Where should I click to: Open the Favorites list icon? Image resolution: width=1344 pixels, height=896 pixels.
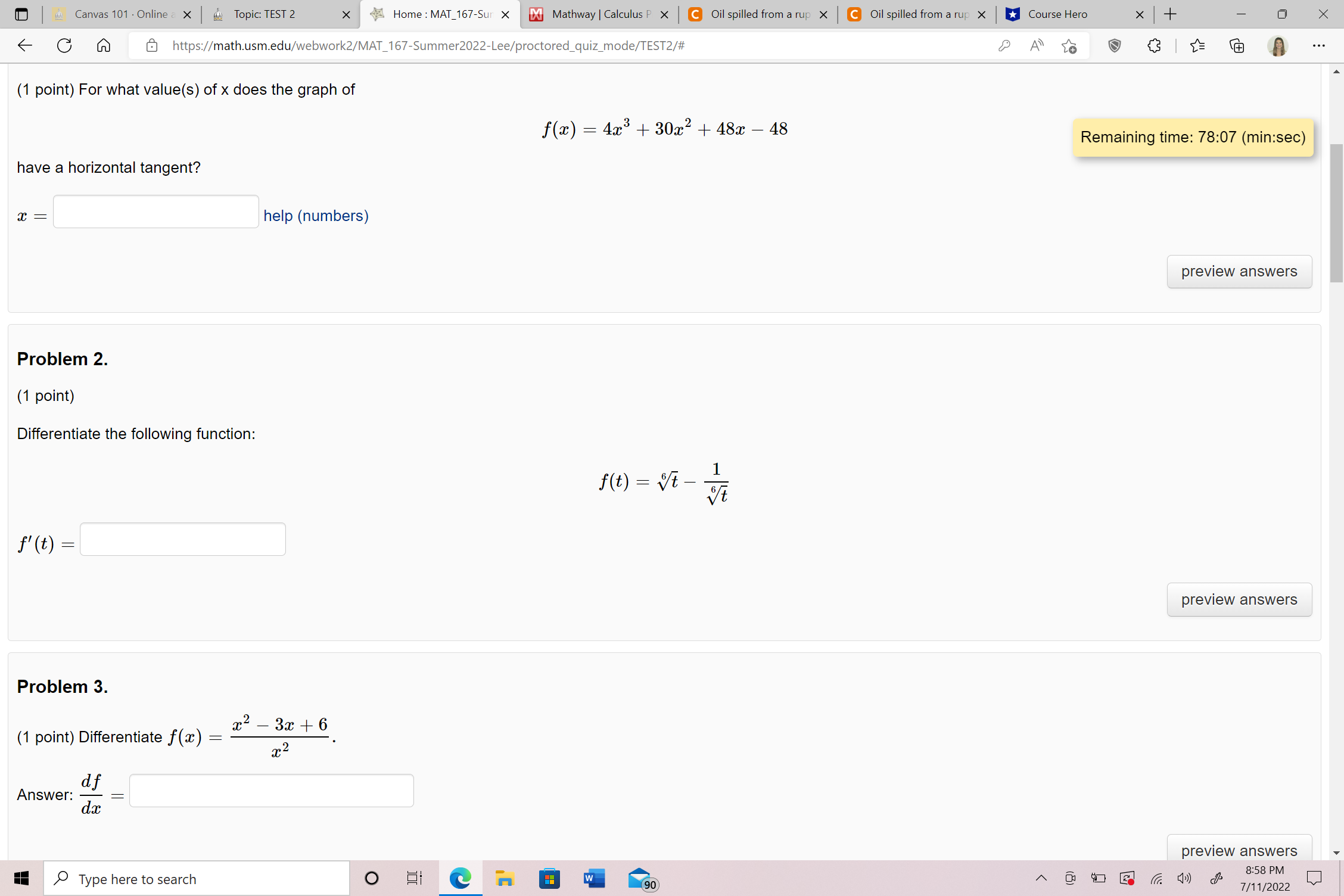tap(1198, 45)
